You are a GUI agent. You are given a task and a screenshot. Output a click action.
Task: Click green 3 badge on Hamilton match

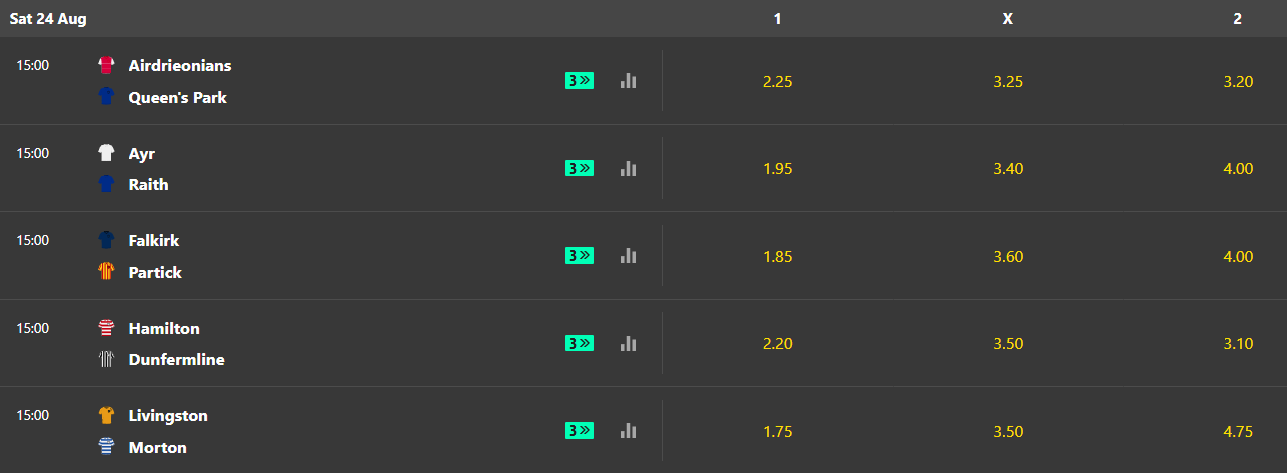tap(579, 343)
